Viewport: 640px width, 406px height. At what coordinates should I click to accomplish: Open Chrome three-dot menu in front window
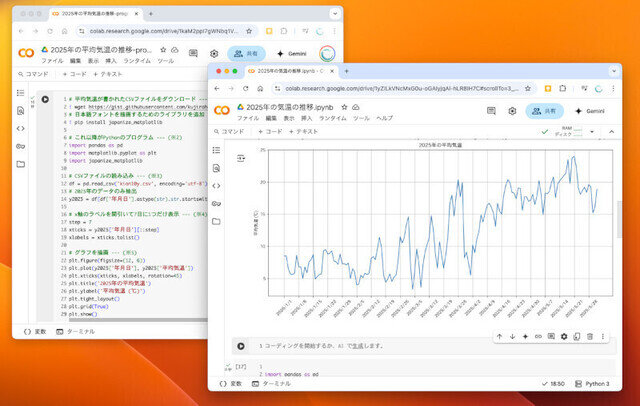613,89
